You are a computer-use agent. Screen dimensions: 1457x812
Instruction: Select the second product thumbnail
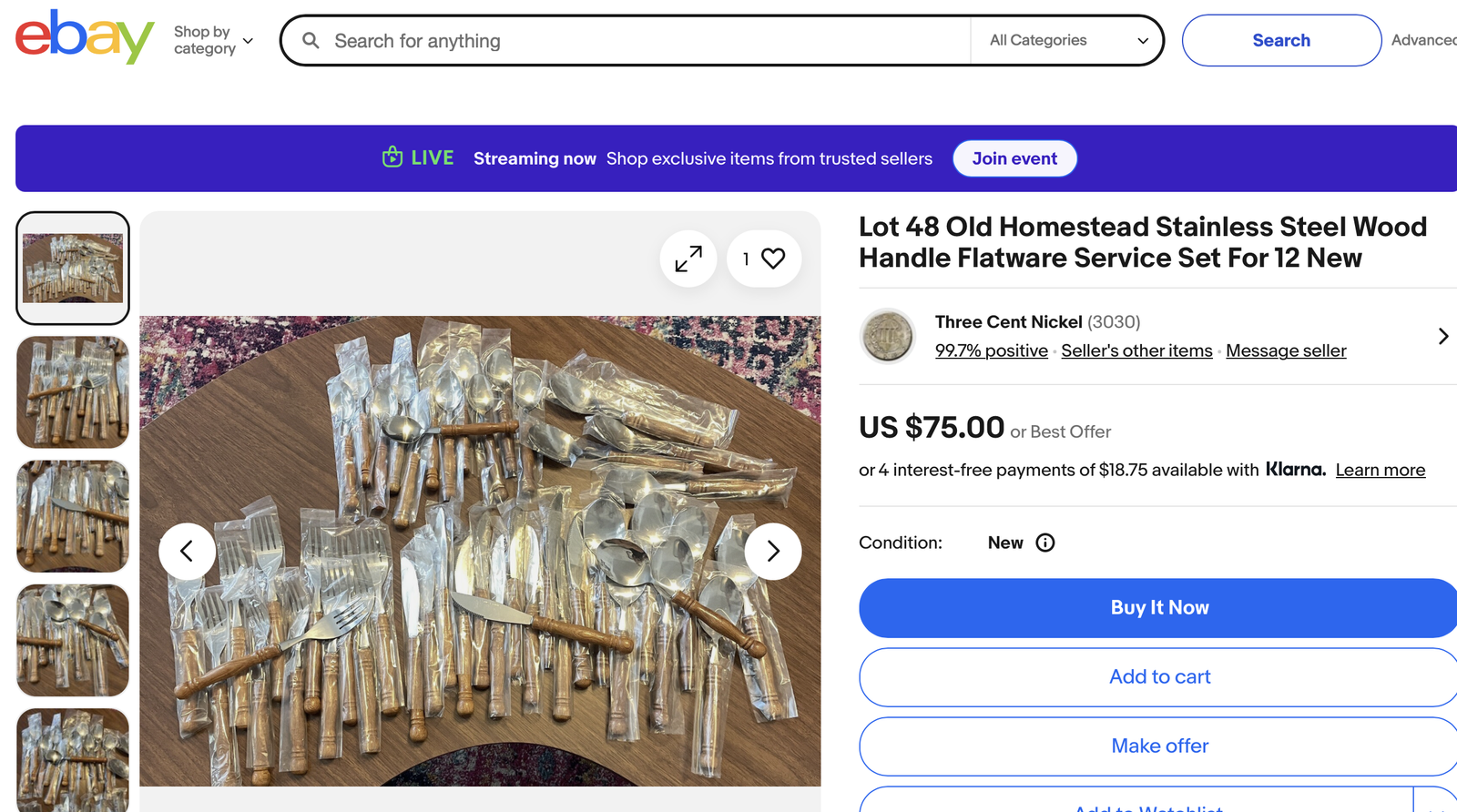(x=73, y=392)
